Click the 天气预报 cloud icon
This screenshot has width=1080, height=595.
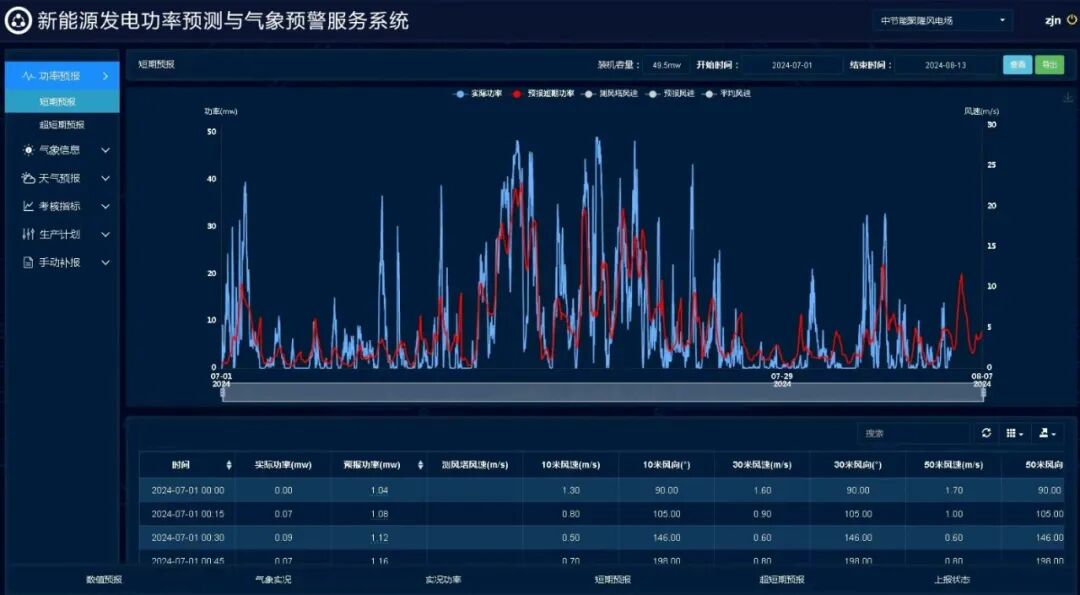27,177
